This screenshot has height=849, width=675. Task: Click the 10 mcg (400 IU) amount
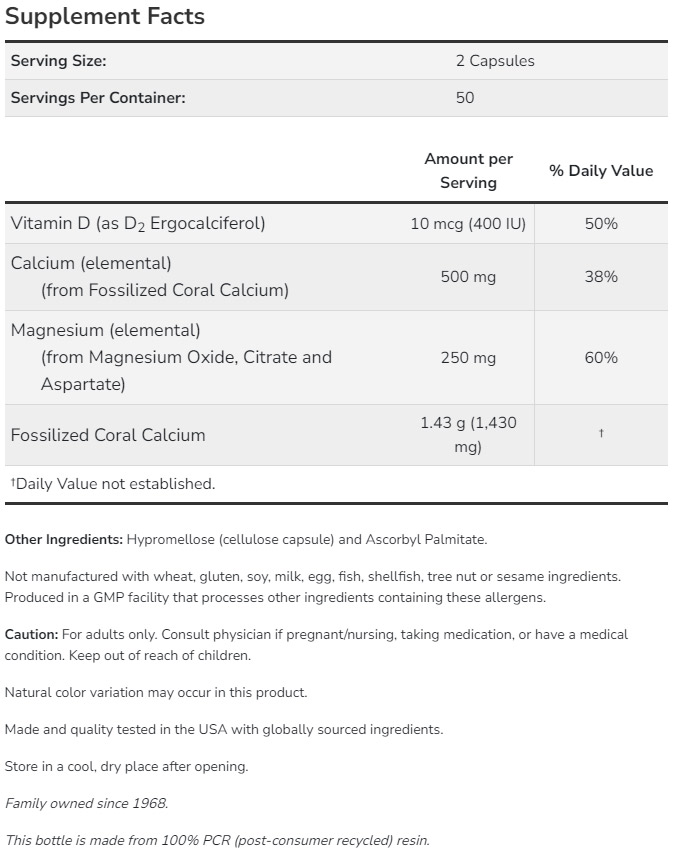click(468, 224)
